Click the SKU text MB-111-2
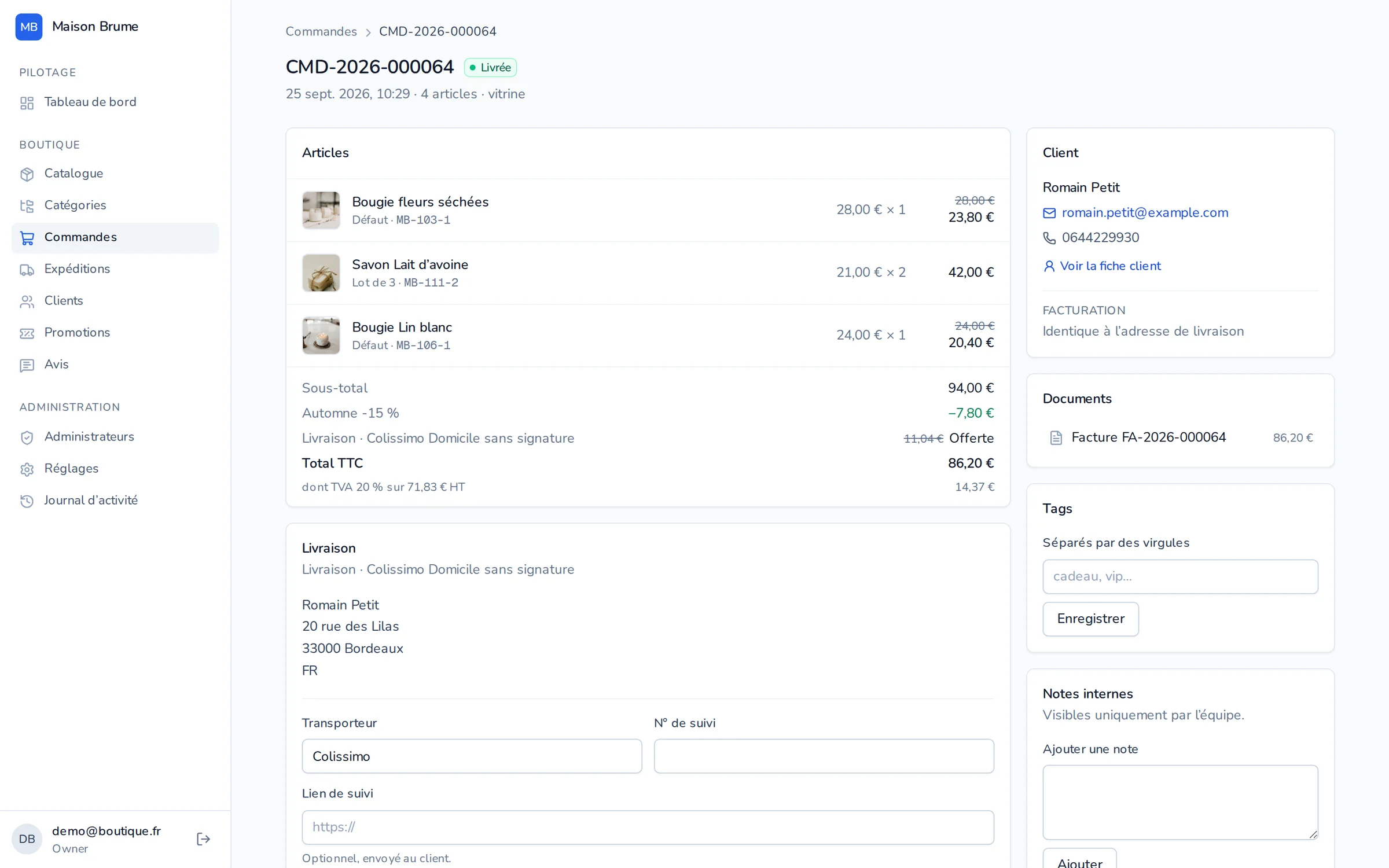This screenshot has height=868, width=1389. pyautogui.click(x=431, y=283)
